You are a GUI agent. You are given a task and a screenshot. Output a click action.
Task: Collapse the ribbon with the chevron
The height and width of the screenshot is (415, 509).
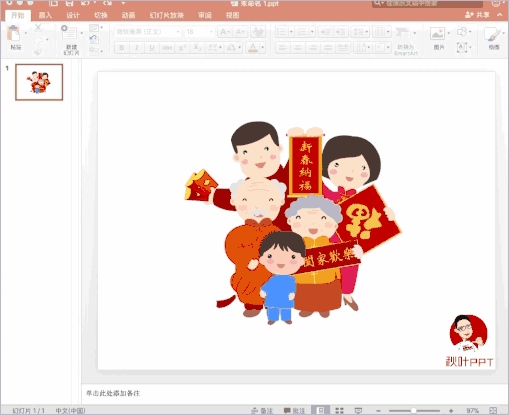[500, 15]
